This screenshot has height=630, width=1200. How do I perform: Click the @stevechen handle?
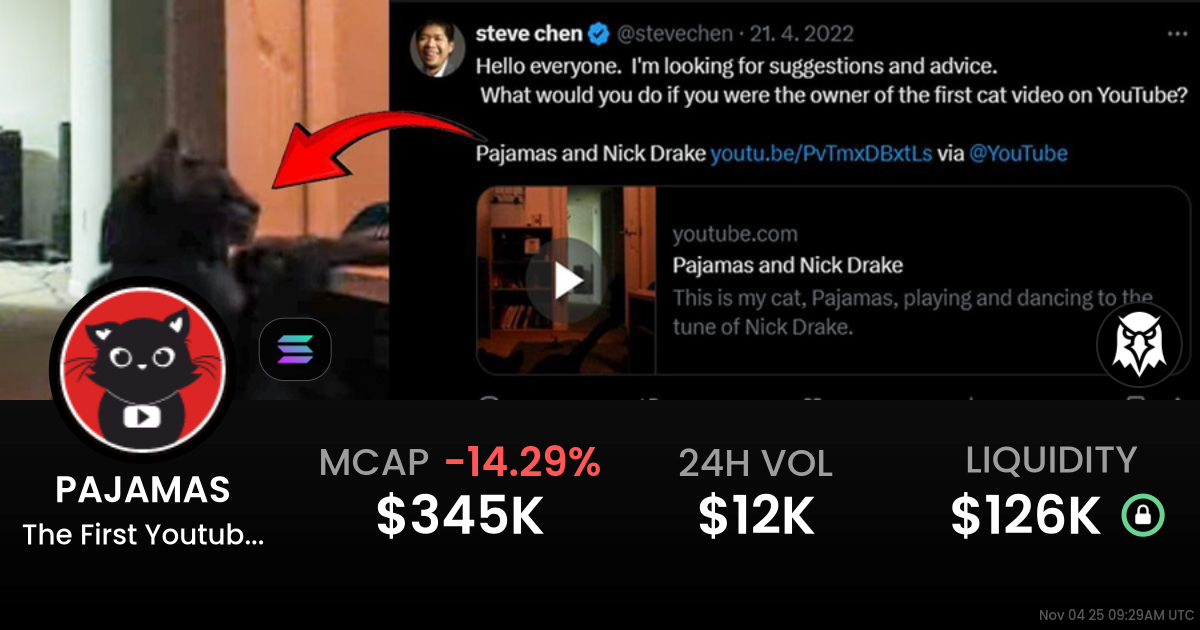pos(675,35)
